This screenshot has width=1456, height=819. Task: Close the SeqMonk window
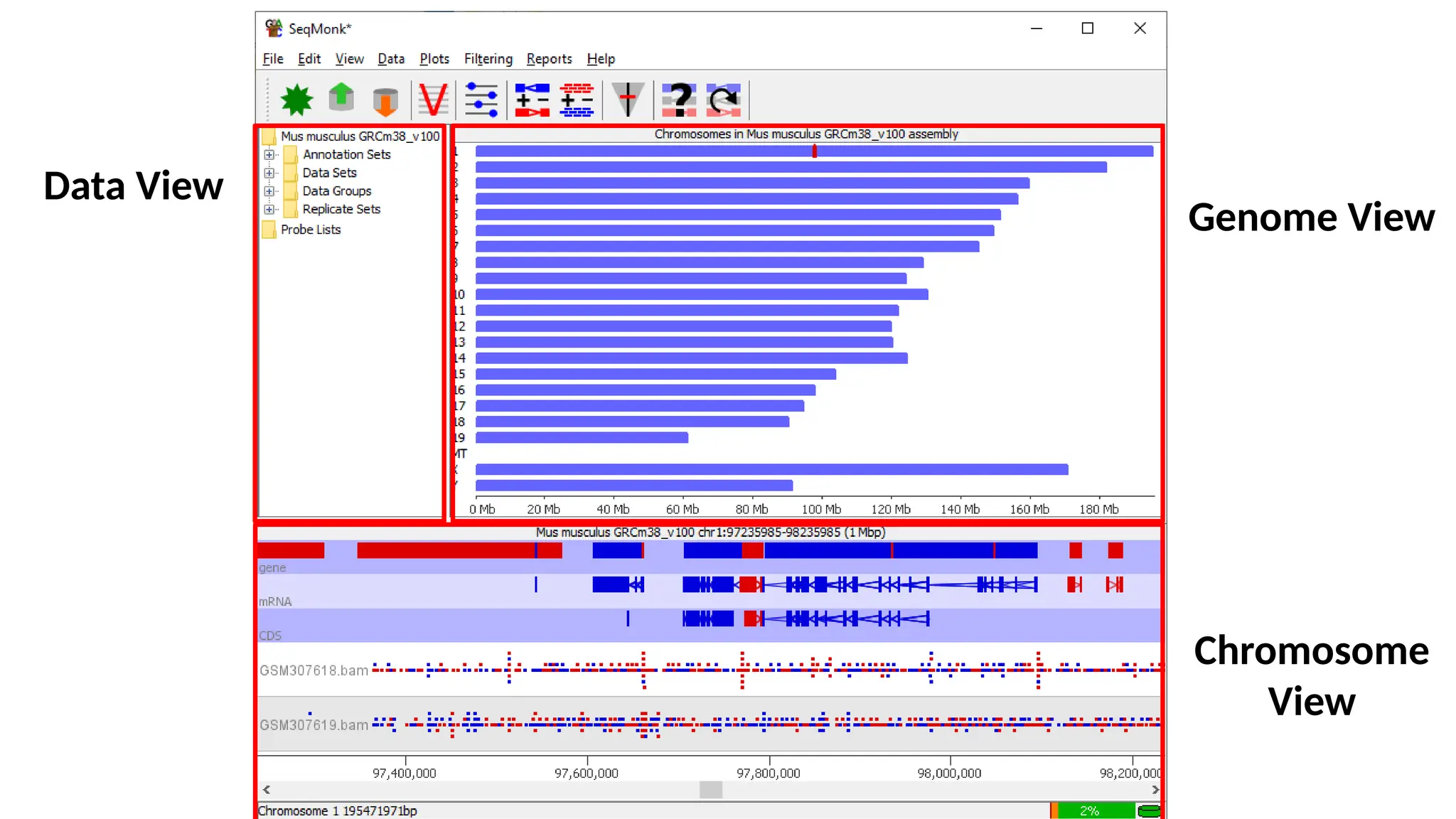[x=1140, y=28]
